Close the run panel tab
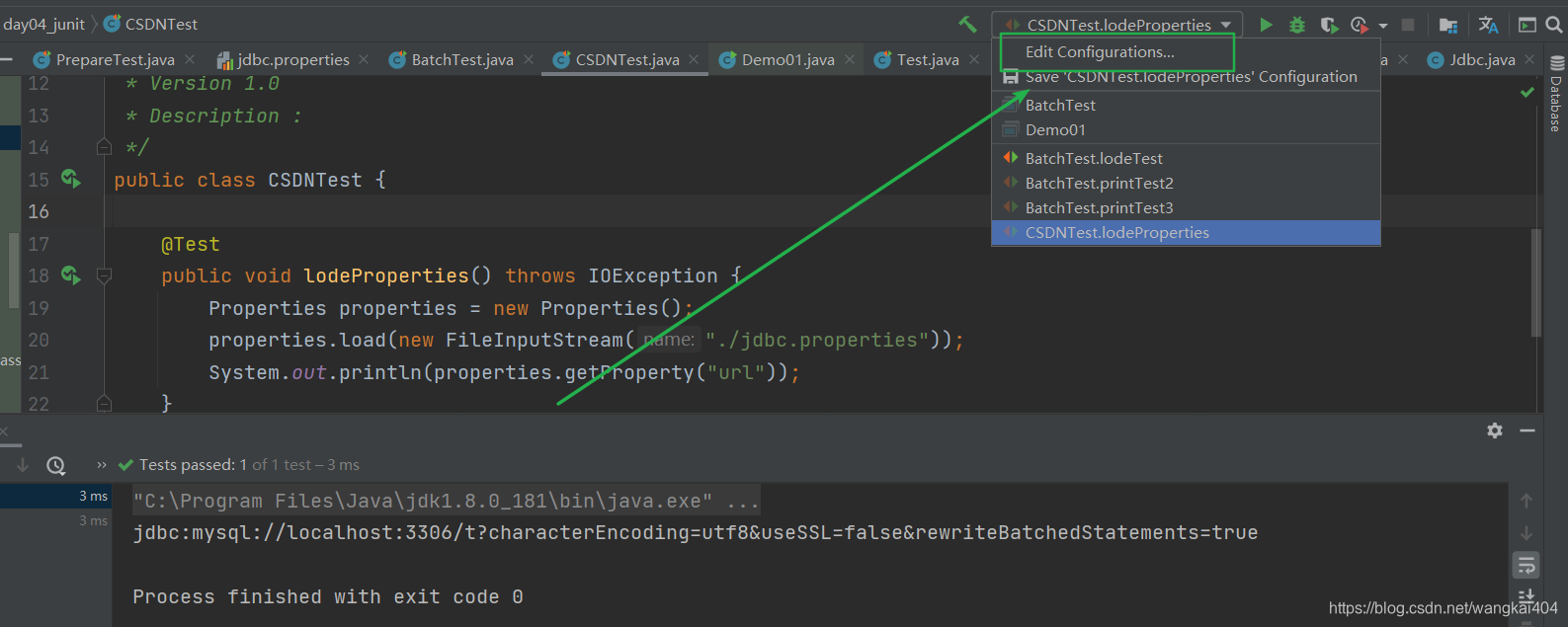Viewport: 1568px width, 627px height. [4, 431]
